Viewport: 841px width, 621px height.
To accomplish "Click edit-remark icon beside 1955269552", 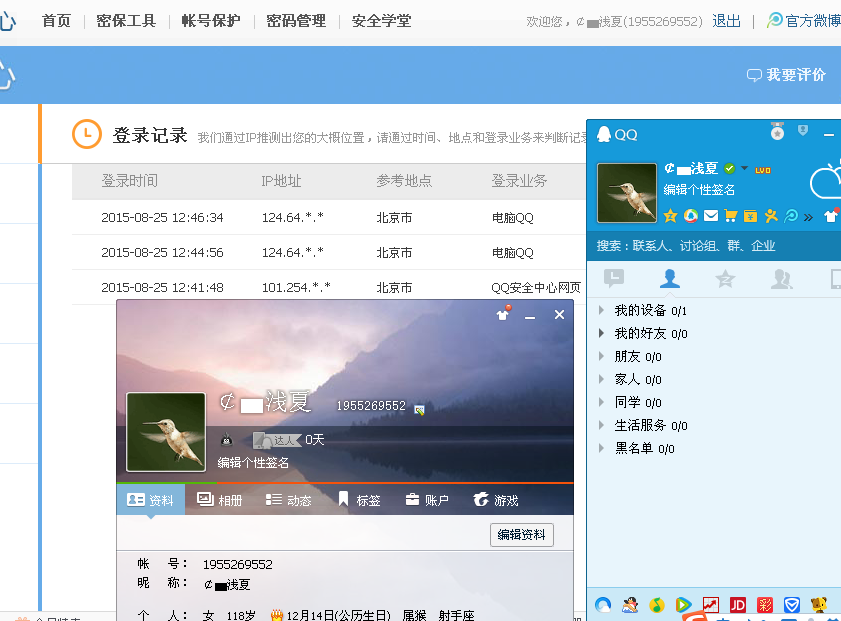I will [419, 410].
